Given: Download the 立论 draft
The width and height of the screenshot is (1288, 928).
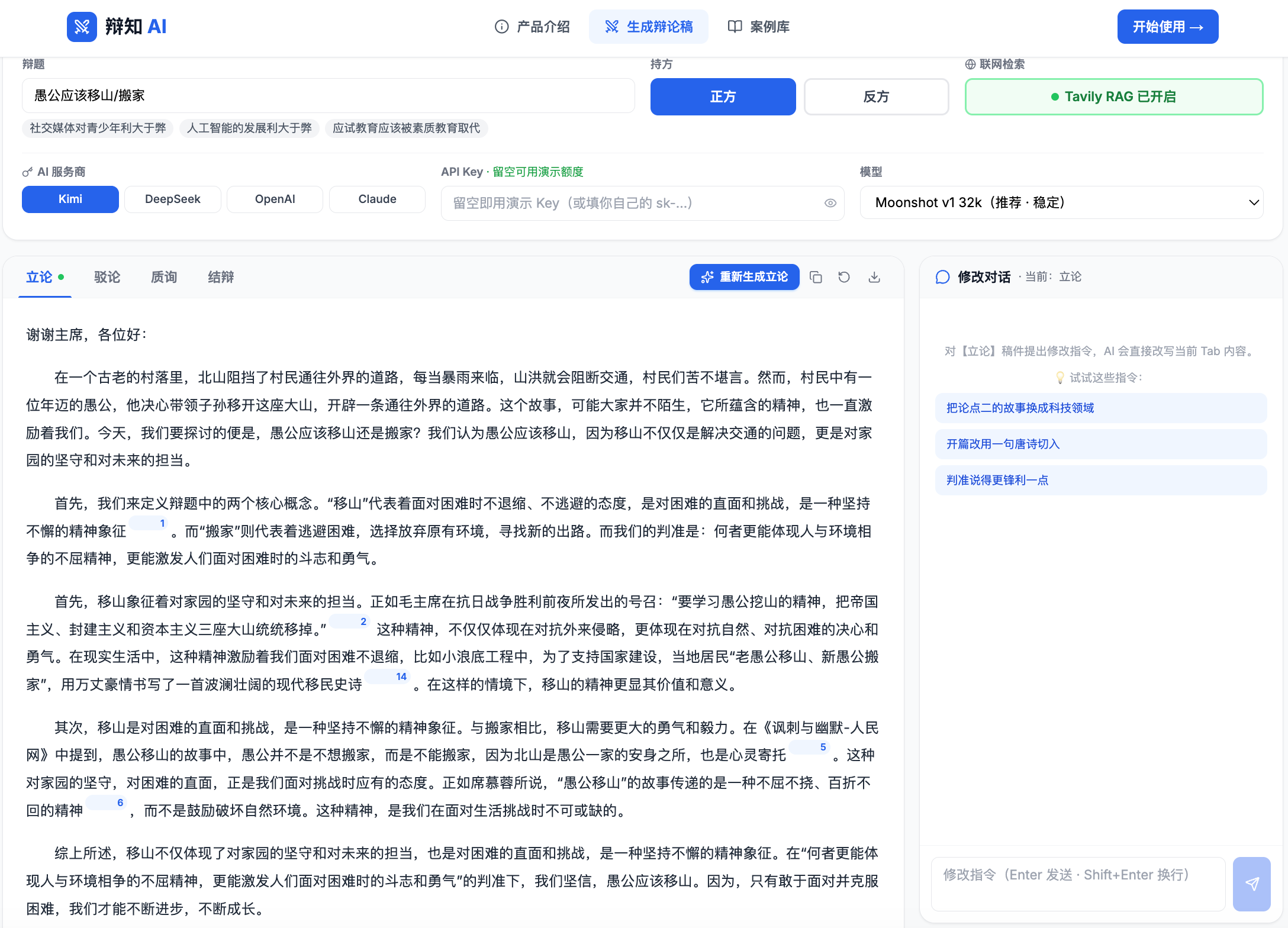Looking at the screenshot, I should (x=874, y=276).
